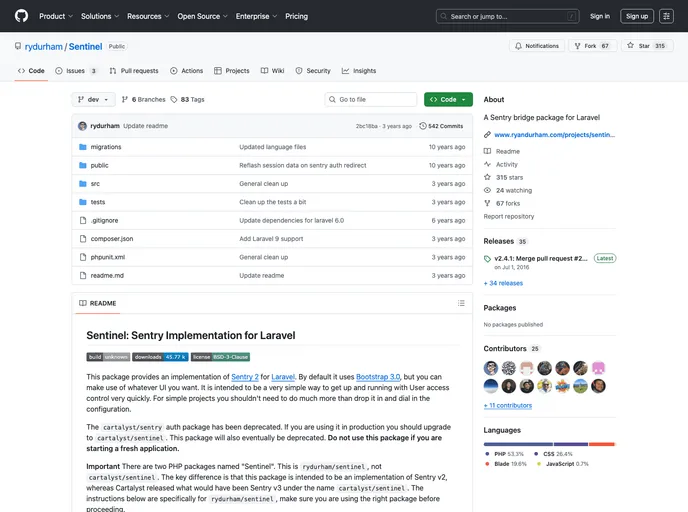Switch to the Code tab
The image size is (688, 512).
tap(31, 71)
